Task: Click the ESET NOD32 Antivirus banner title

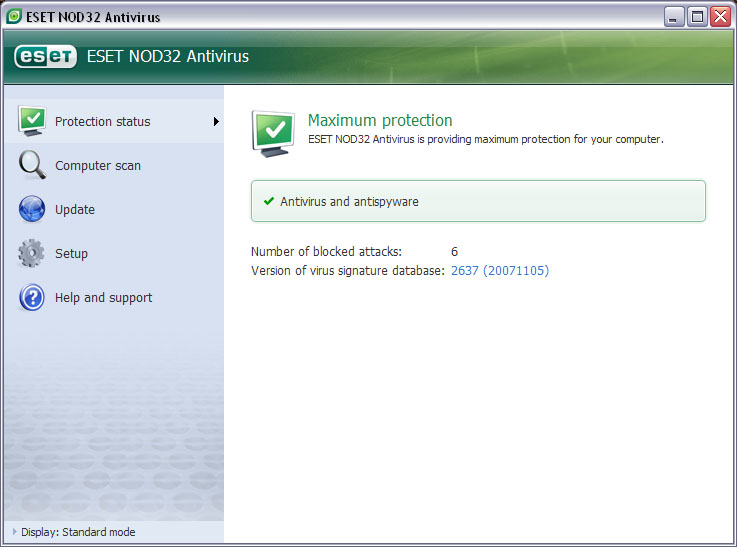Action: [168, 56]
